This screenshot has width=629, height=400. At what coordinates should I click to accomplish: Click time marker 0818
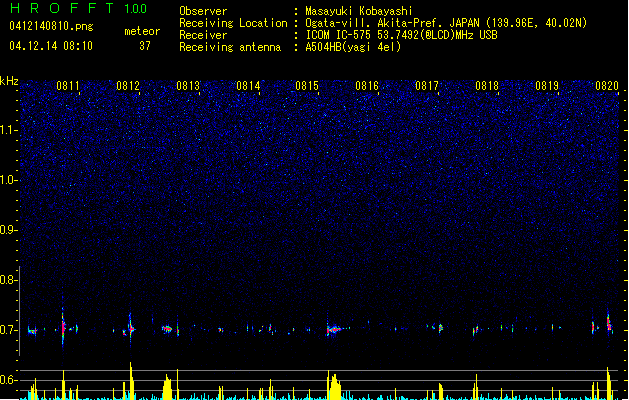[x=487, y=86]
